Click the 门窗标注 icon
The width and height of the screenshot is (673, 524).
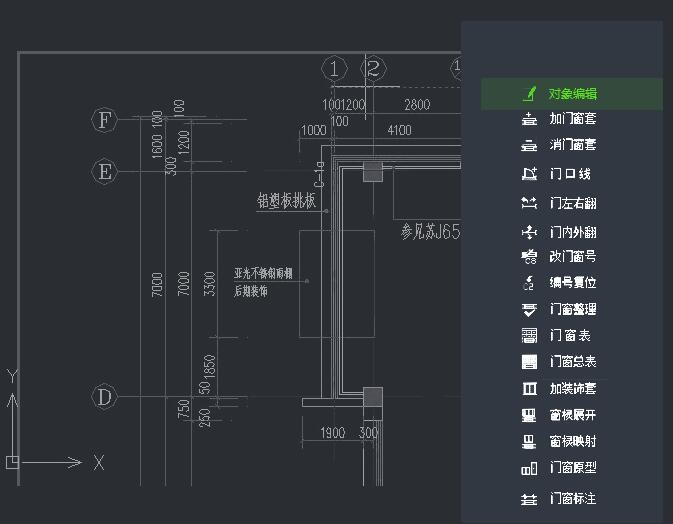[529, 499]
